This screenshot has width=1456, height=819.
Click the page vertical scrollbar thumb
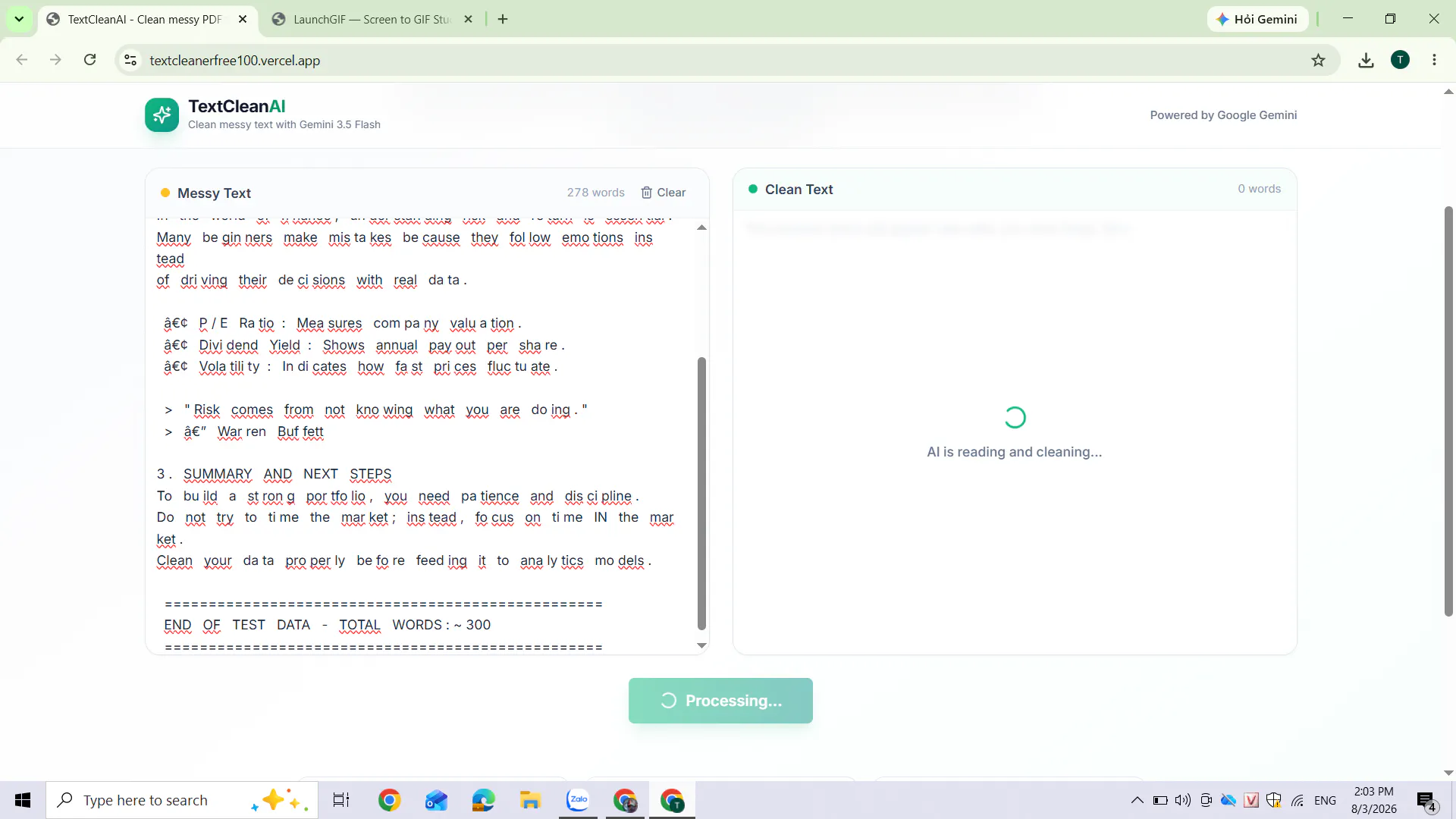pos(1448,409)
